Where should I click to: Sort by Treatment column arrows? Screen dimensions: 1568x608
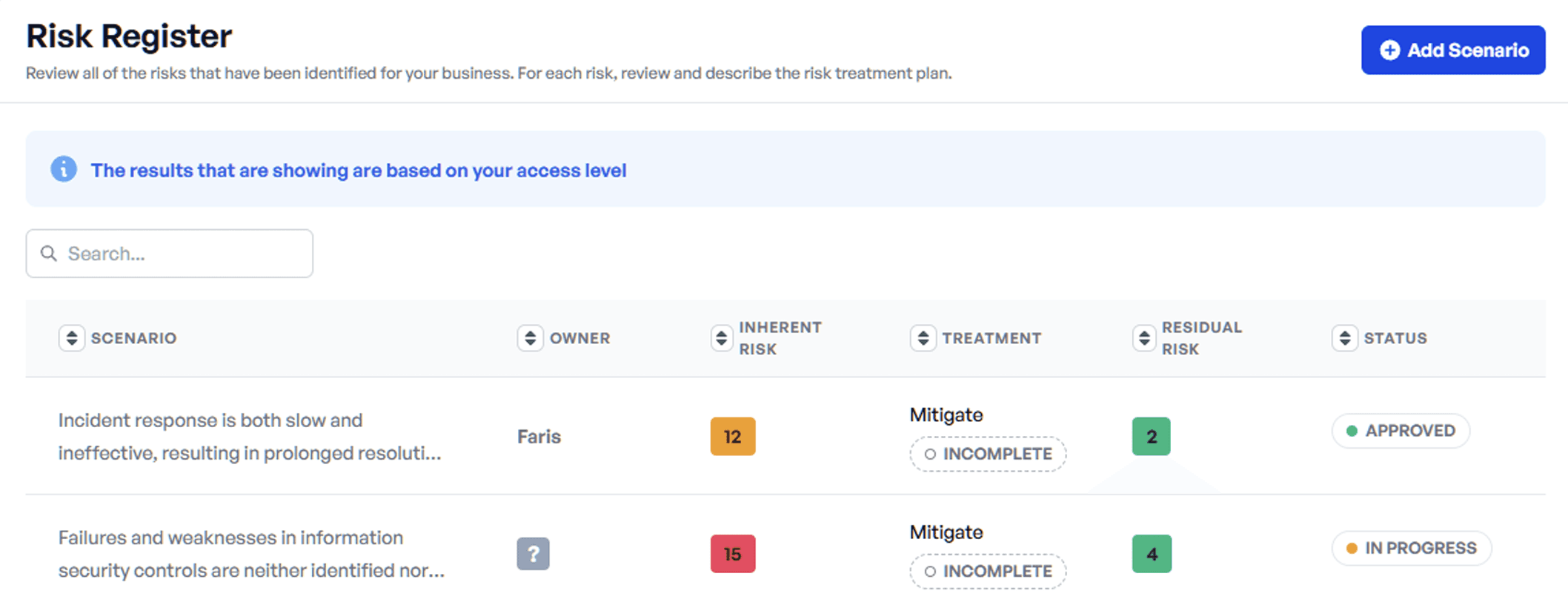[x=923, y=338]
